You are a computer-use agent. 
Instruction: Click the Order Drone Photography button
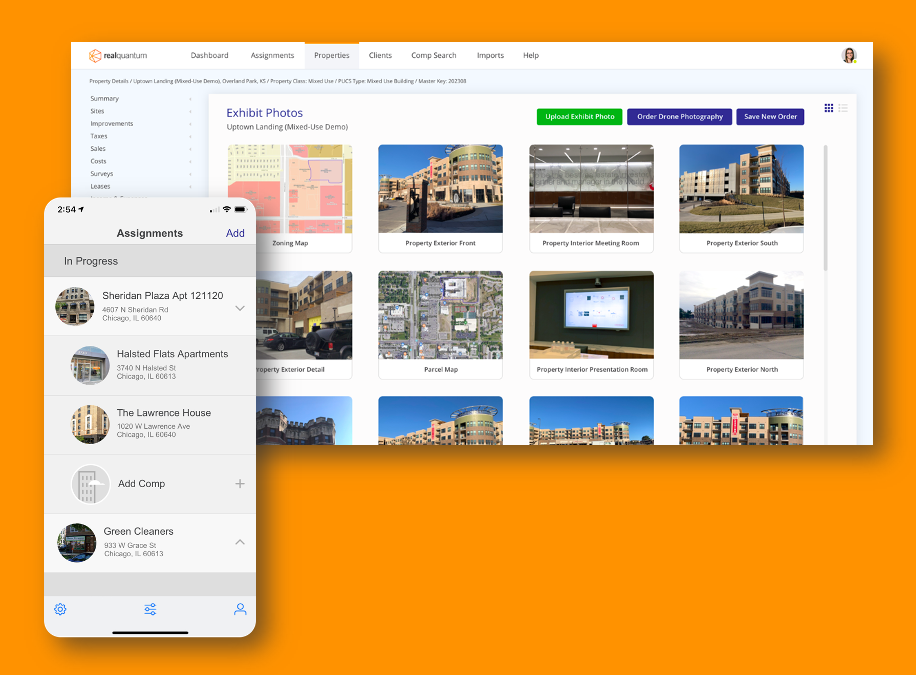pos(679,116)
